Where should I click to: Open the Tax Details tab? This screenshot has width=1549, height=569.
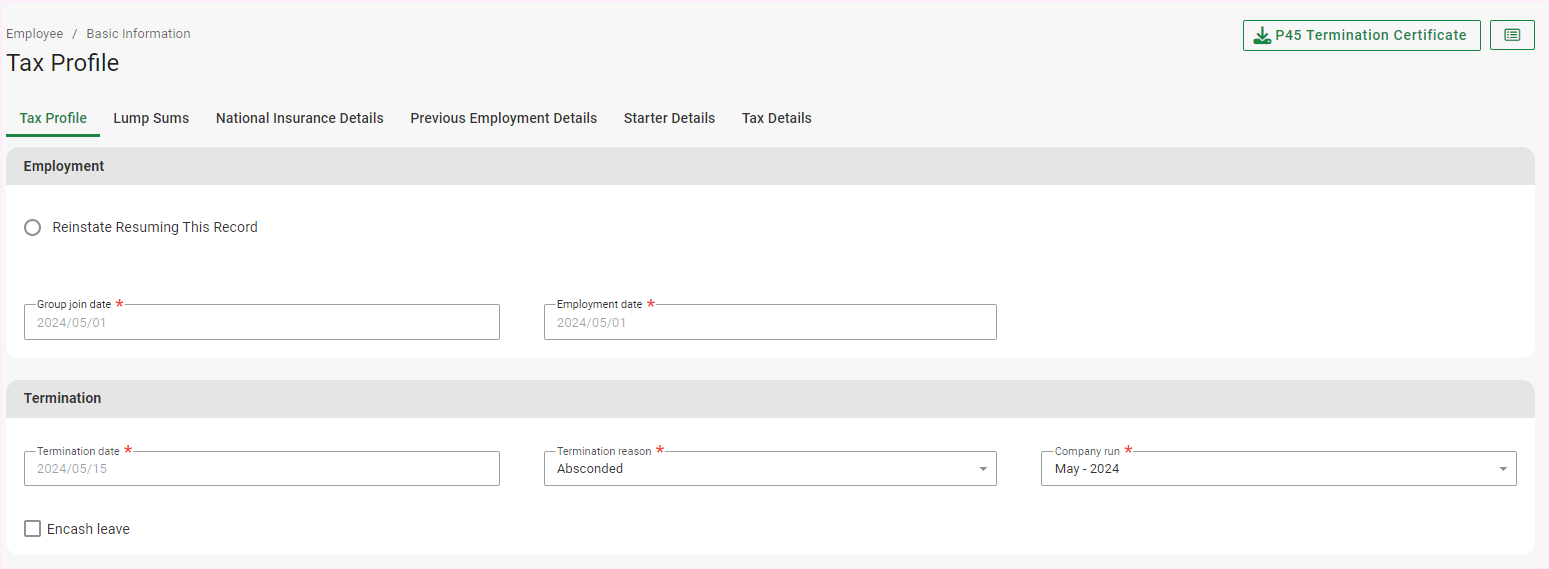click(776, 118)
